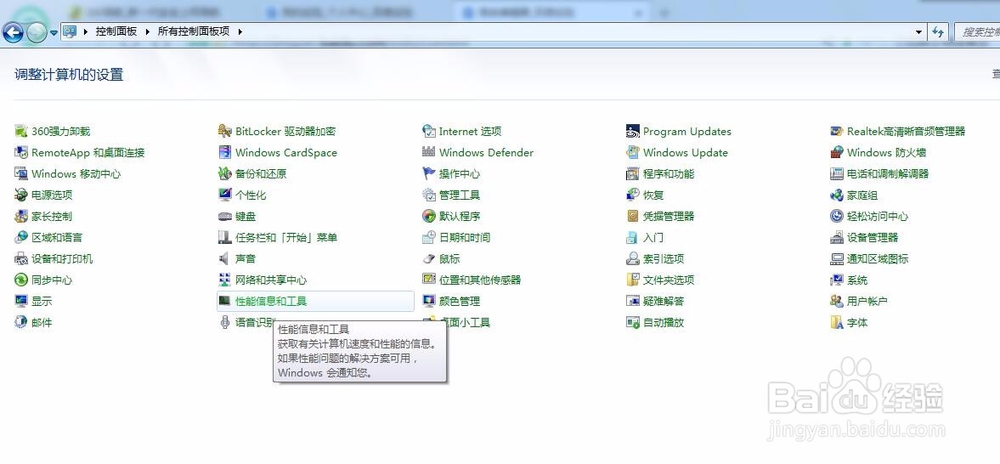This screenshot has width=1000, height=464.
Task: Click the 通知区域图标 link
Action: click(878, 259)
